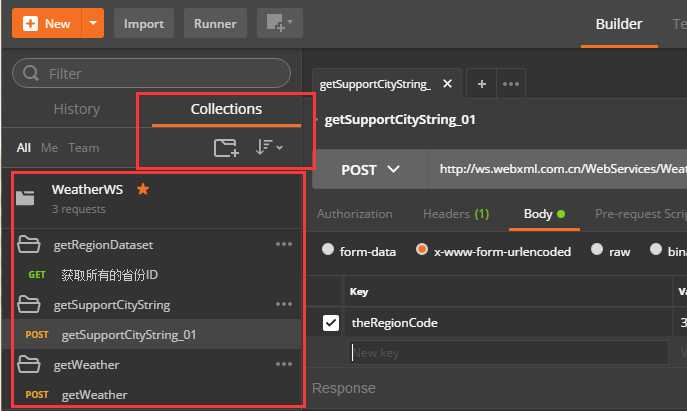This screenshot has height=411, width=687.
Task: Uncheck the theRegionCode parameter checkbox
Action: (331, 323)
